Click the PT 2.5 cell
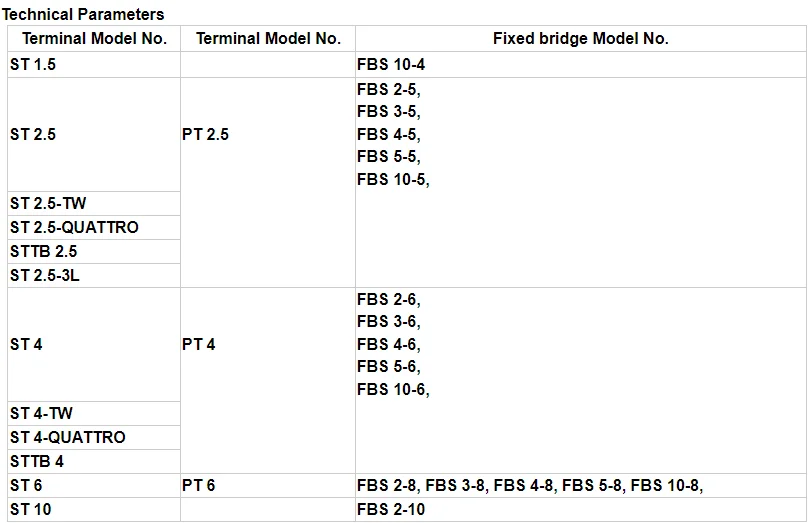This screenshot has width=808, height=523. coord(205,134)
